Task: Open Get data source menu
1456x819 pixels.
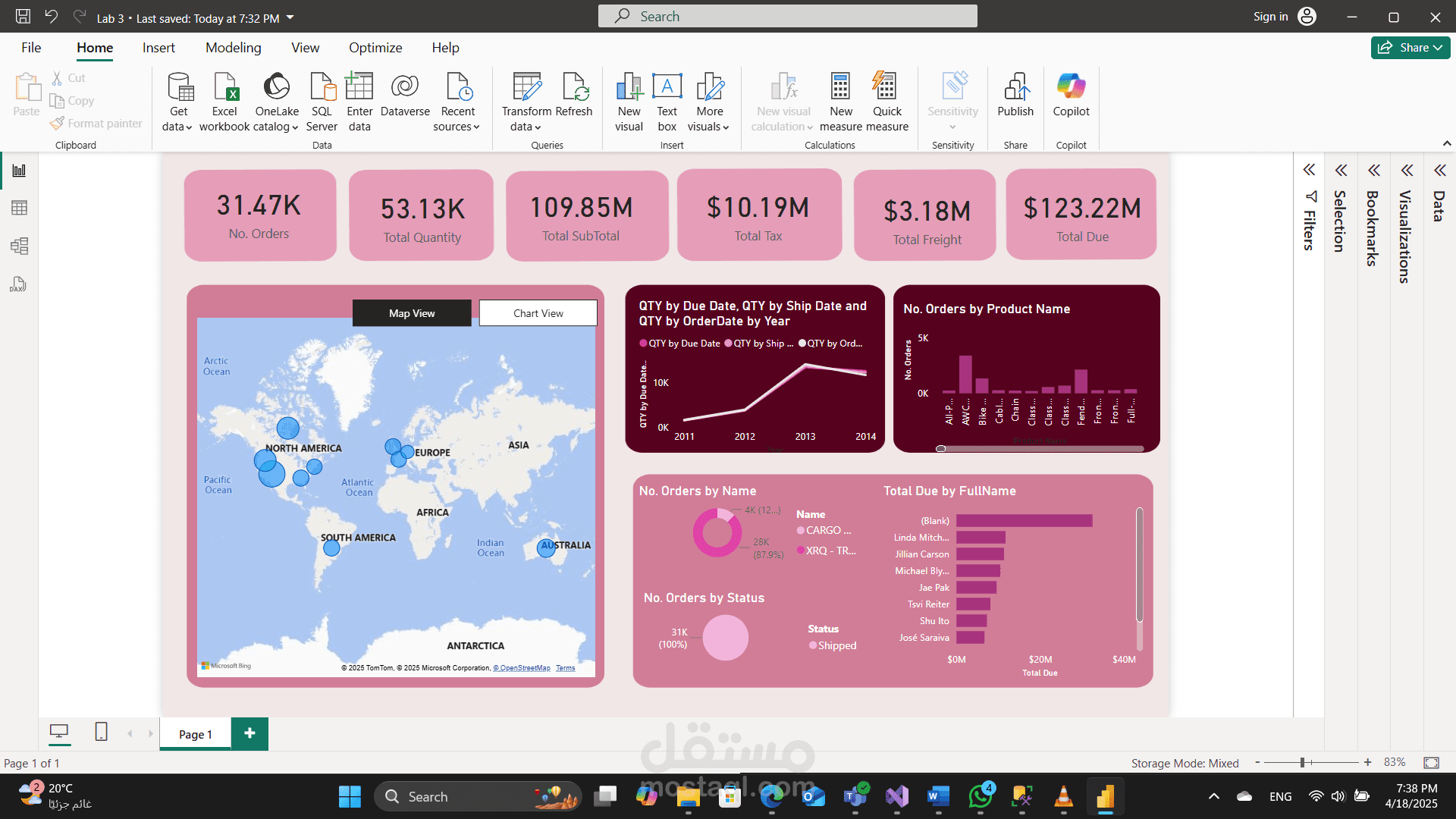Action: 177,102
